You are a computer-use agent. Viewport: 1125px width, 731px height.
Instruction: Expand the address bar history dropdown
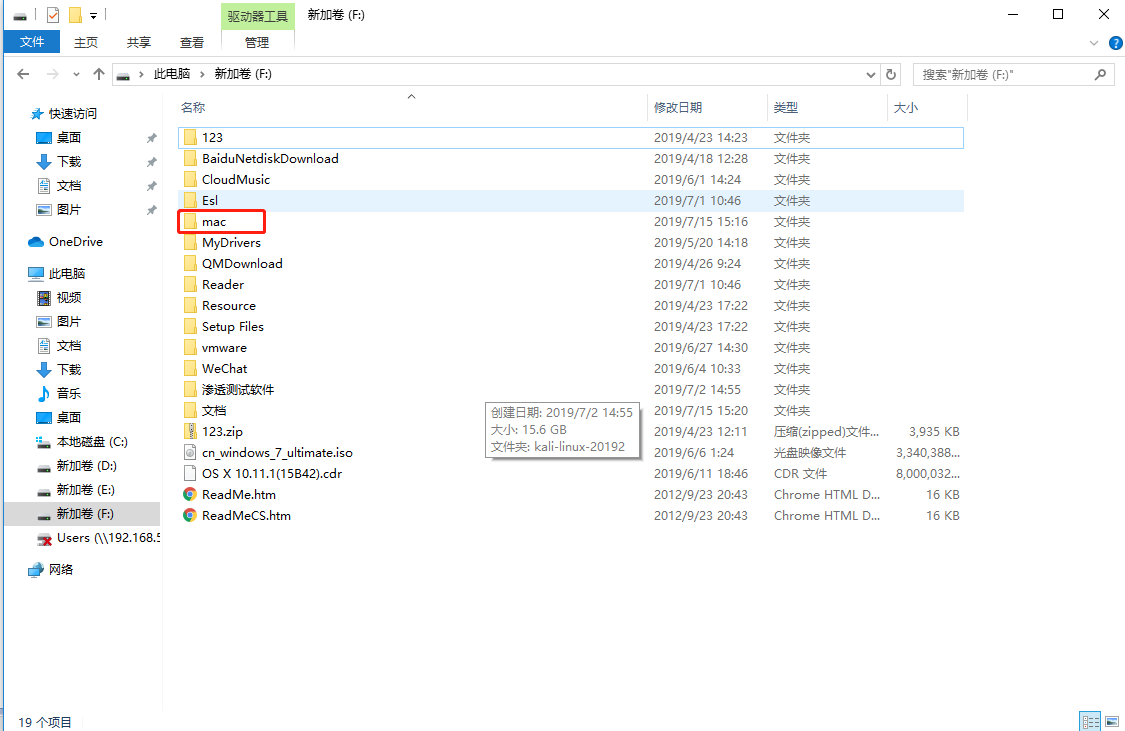870,75
